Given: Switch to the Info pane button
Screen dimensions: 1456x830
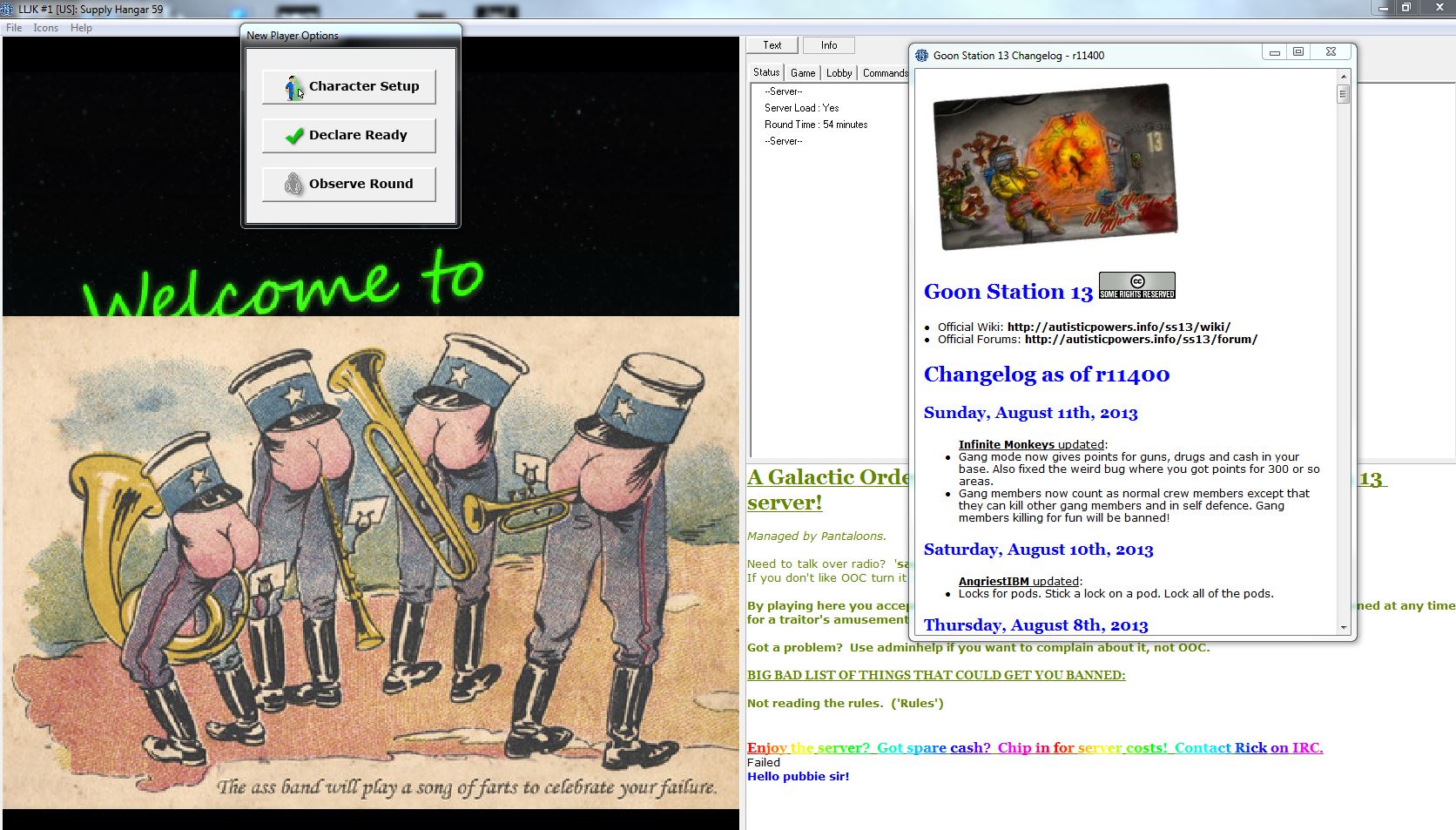Looking at the screenshot, I should coord(829,45).
